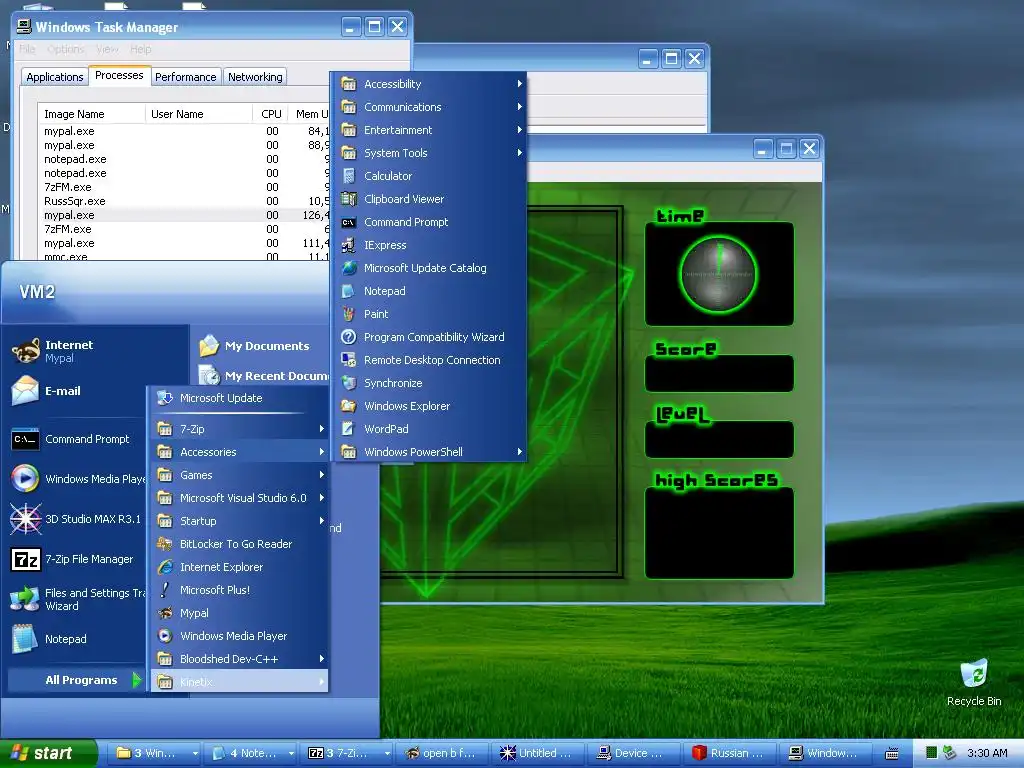Select Processes tab in Task Manager
1024x768 pixels.
click(x=119, y=75)
